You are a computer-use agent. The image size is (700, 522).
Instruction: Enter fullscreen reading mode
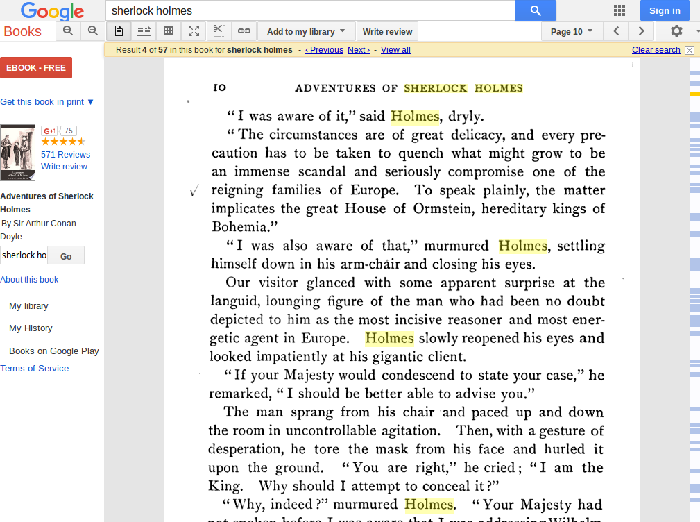tap(194, 31)
